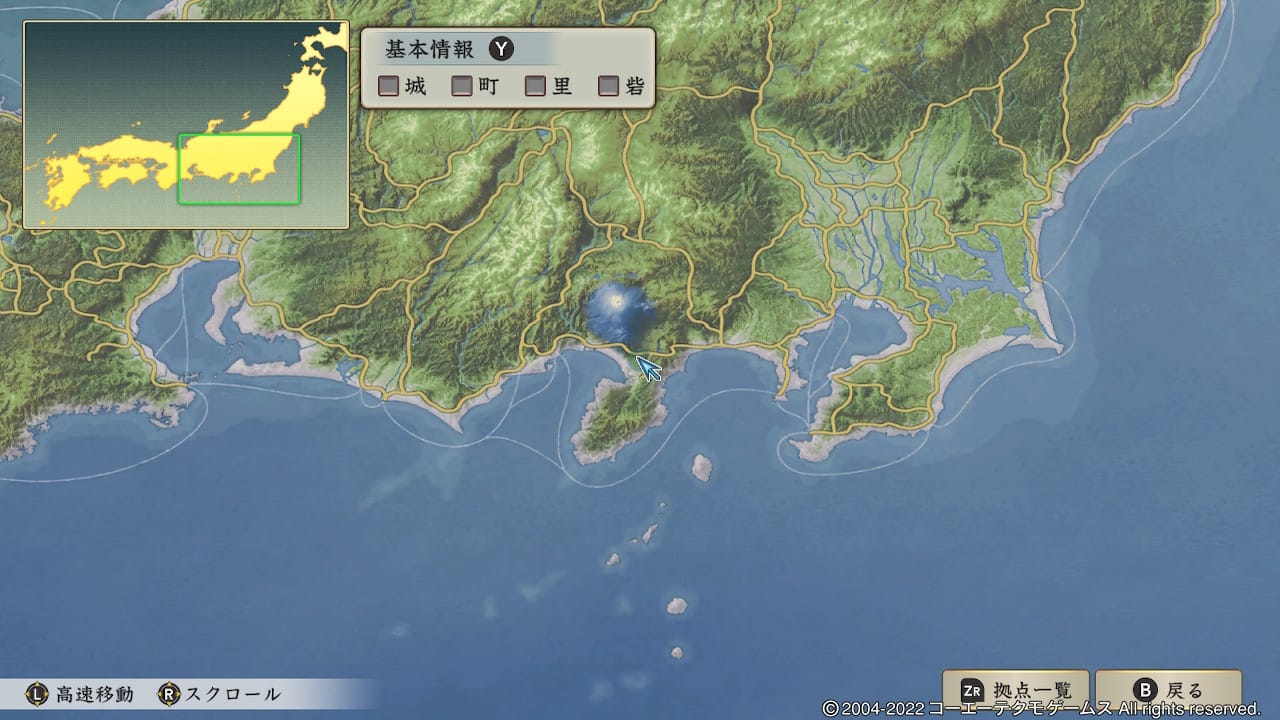Click the Y button icon in the 基本情報 panel
1280x720 pixels.
500,48
